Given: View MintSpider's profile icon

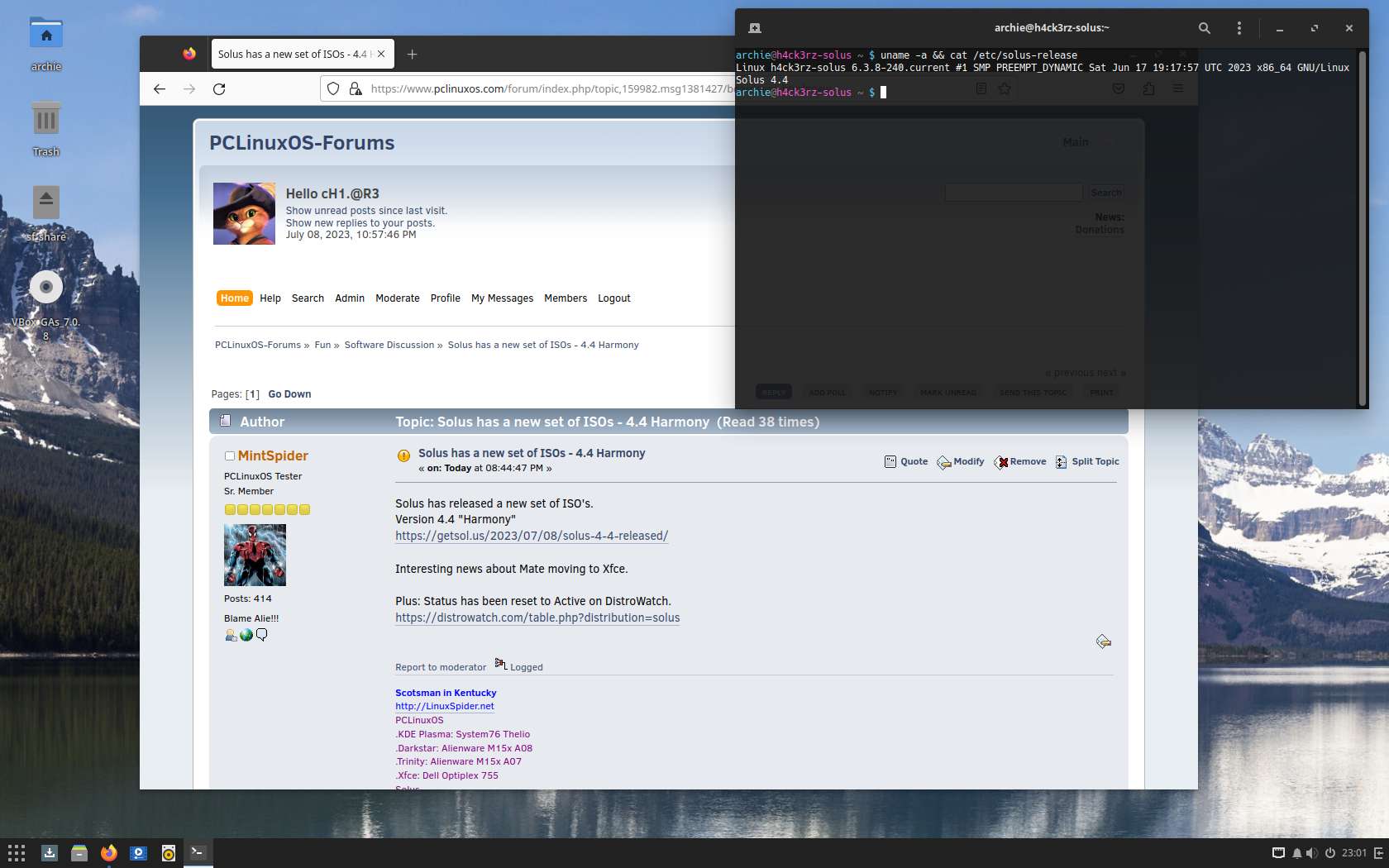Looking at the screenshot, I should tap(231, 635).
